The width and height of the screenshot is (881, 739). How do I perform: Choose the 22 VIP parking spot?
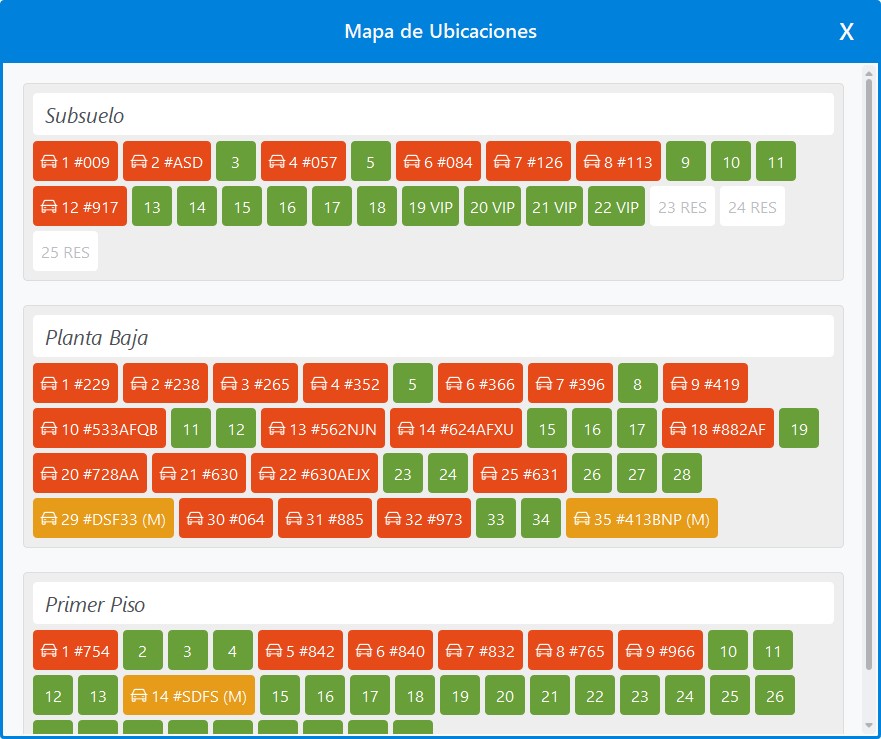point(616,208)
